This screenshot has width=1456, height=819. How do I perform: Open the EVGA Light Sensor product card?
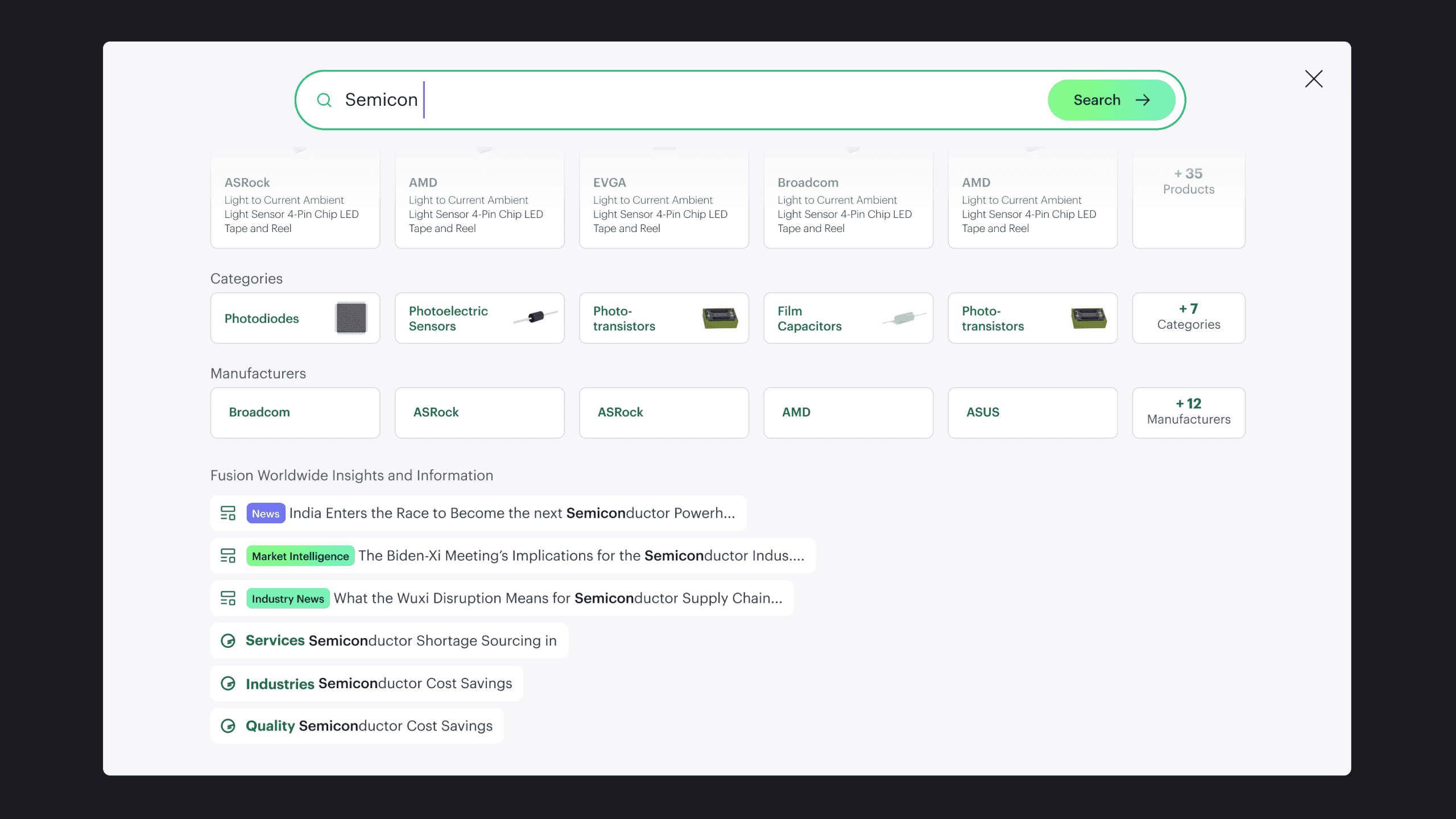tap(663, 205)
